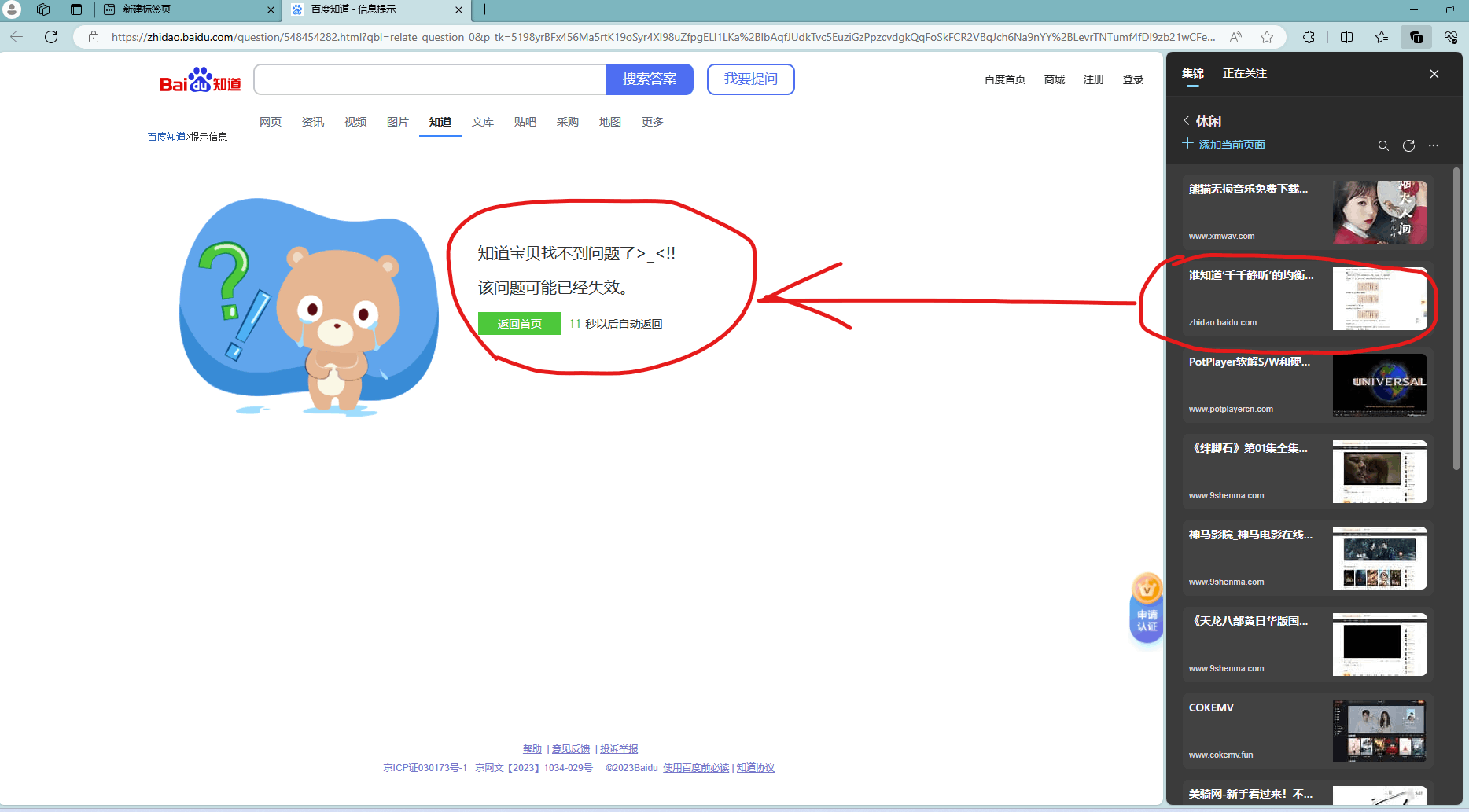The image size is (1469, 812).
Task: Toggle the Collections toolbar icon
Action: click(1416, 37)
